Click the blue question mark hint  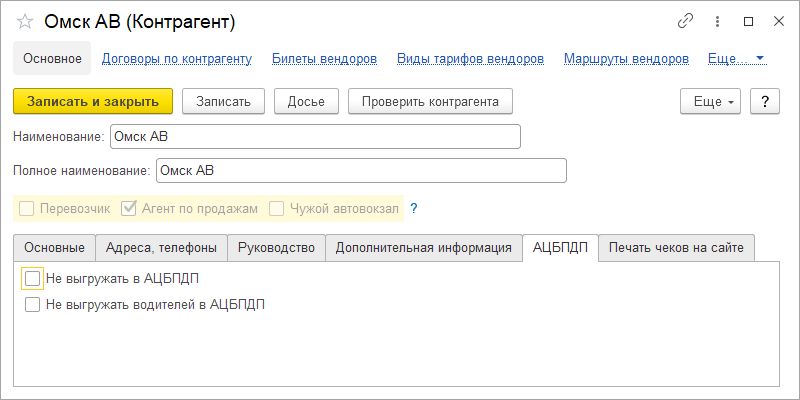tap(413, 208)
